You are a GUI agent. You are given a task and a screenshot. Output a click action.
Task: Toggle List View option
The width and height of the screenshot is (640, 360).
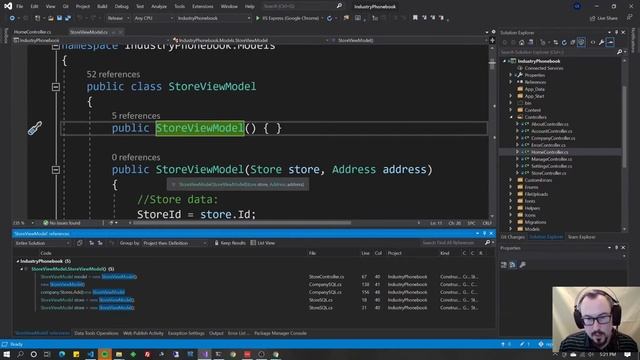coord(262,243)
